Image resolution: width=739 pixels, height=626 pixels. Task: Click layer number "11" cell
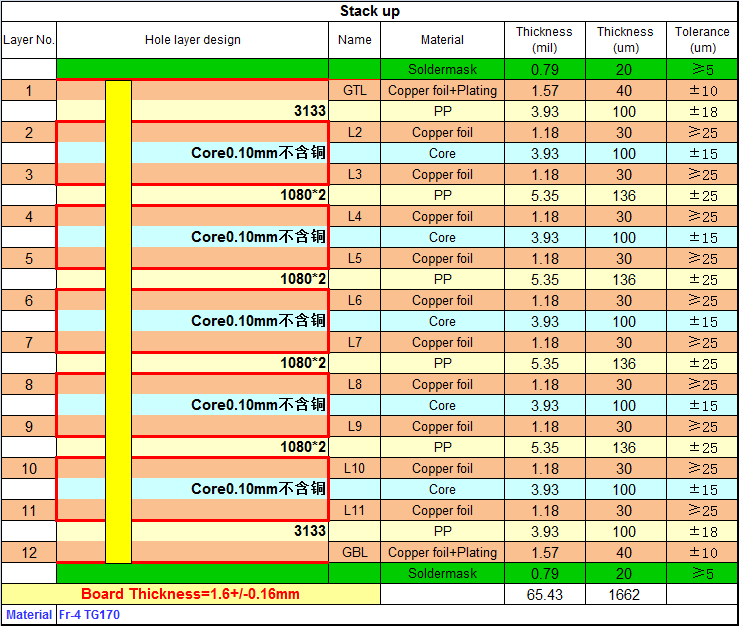point(29,510)
